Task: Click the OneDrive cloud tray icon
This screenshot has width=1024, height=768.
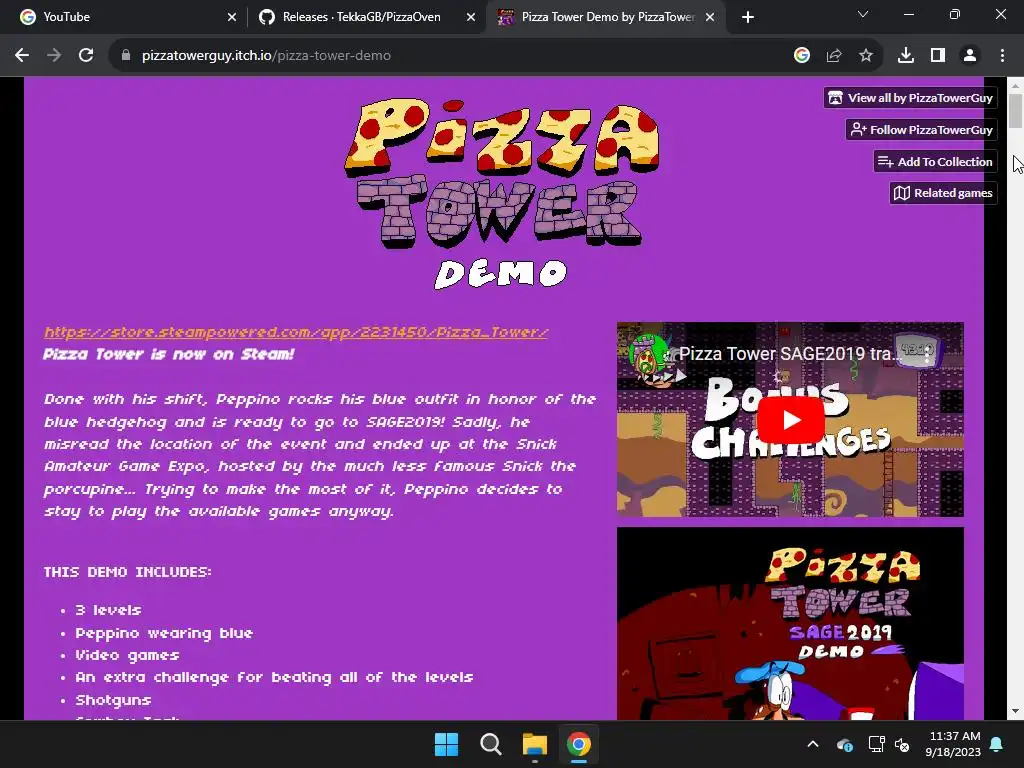Action: [844, 744]
